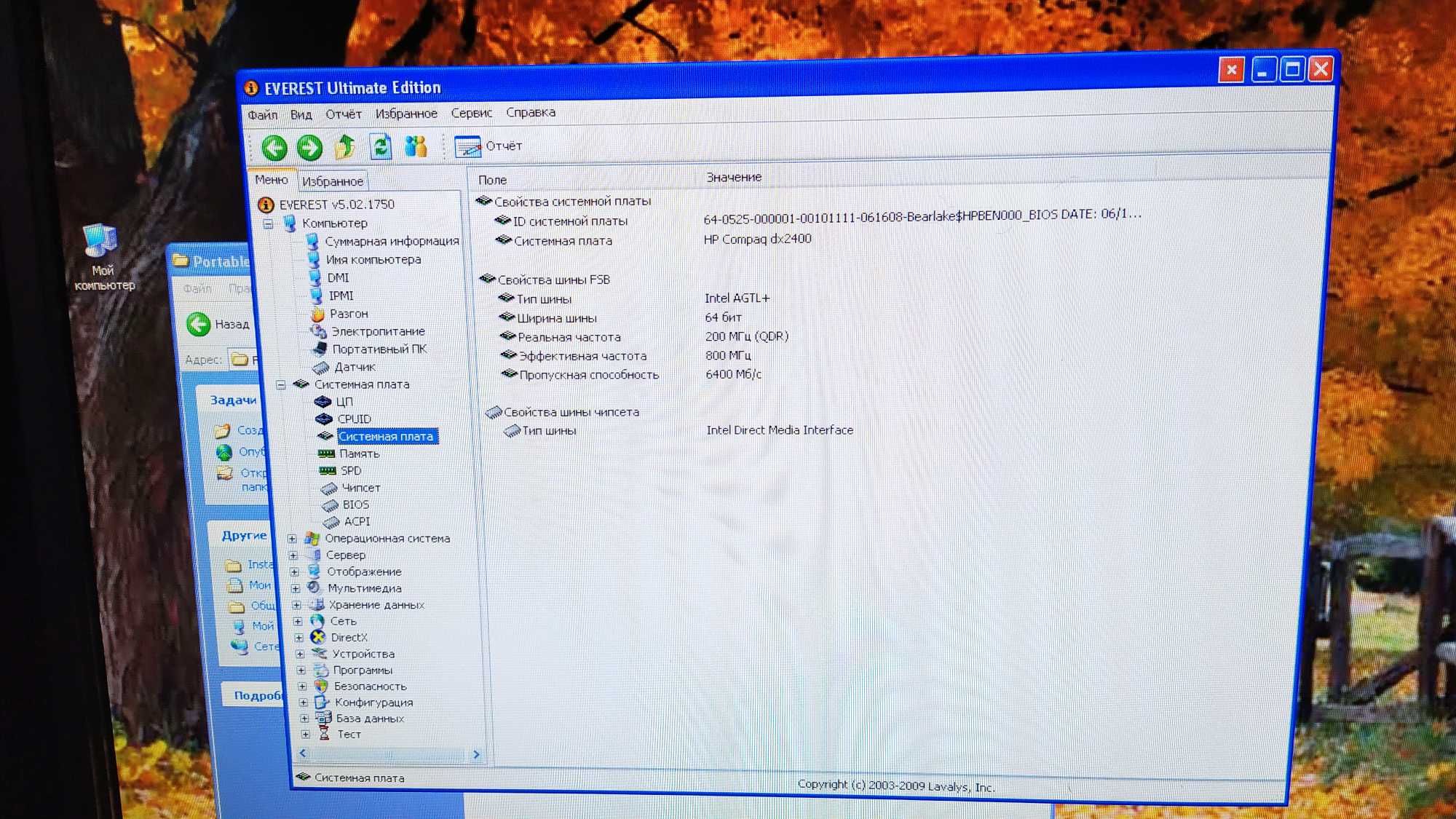Click the Память memory module icon
Image resolution: width=1456 pixels, height=819 pixels.
326,454
